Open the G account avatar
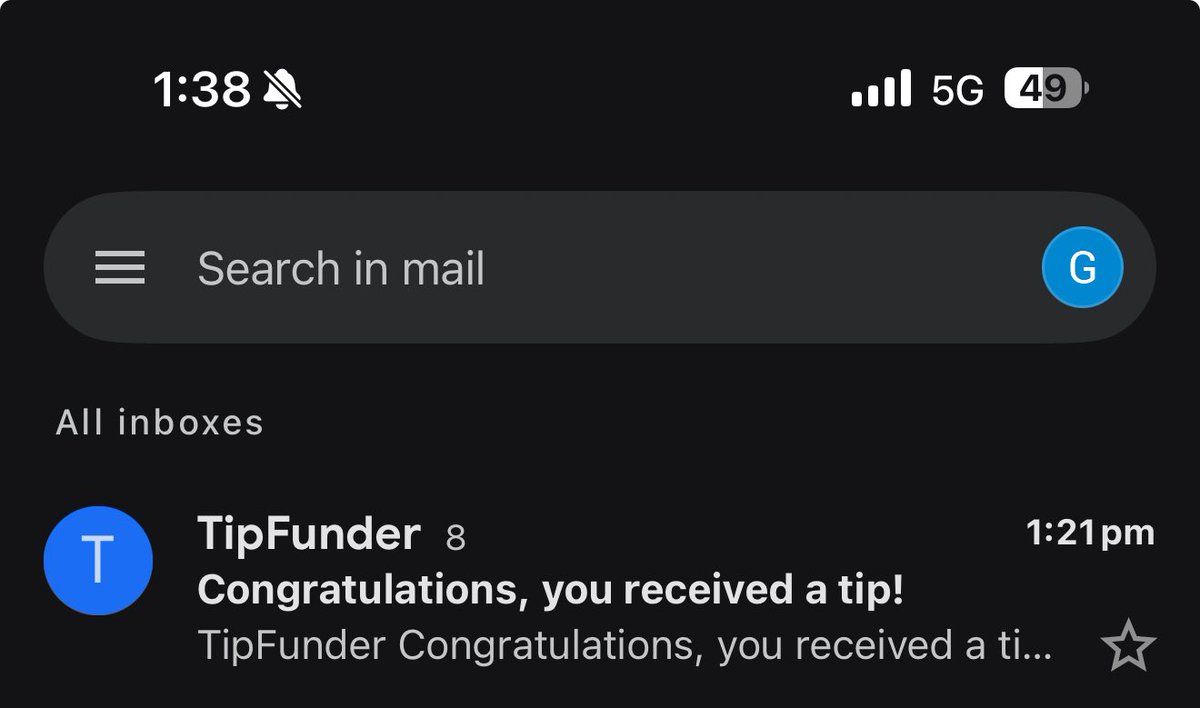Image resolution: width=1200 pixels, height=708 pixels. [1082, 268]
